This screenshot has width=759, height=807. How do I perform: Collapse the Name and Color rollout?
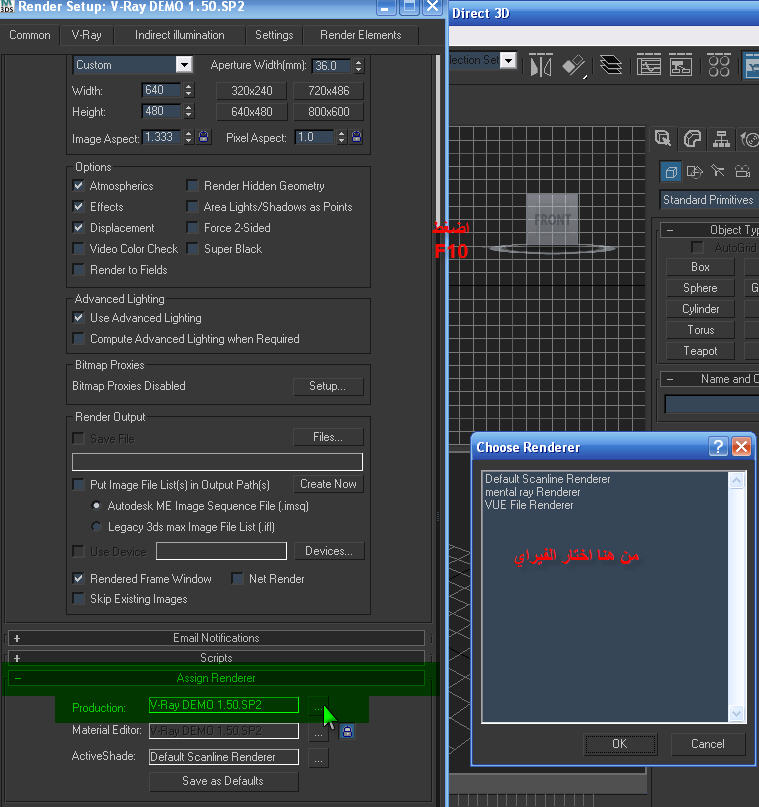click(710, 379)
